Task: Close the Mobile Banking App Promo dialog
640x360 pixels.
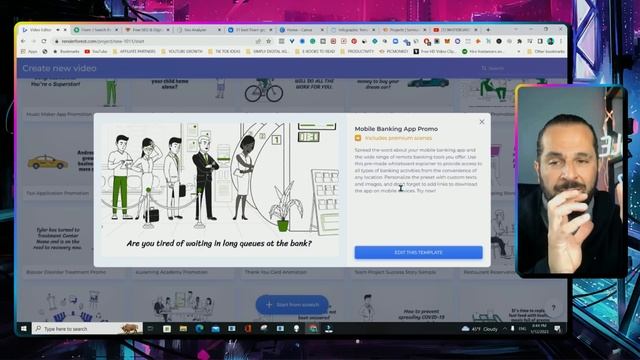Action: coord(482,122)
